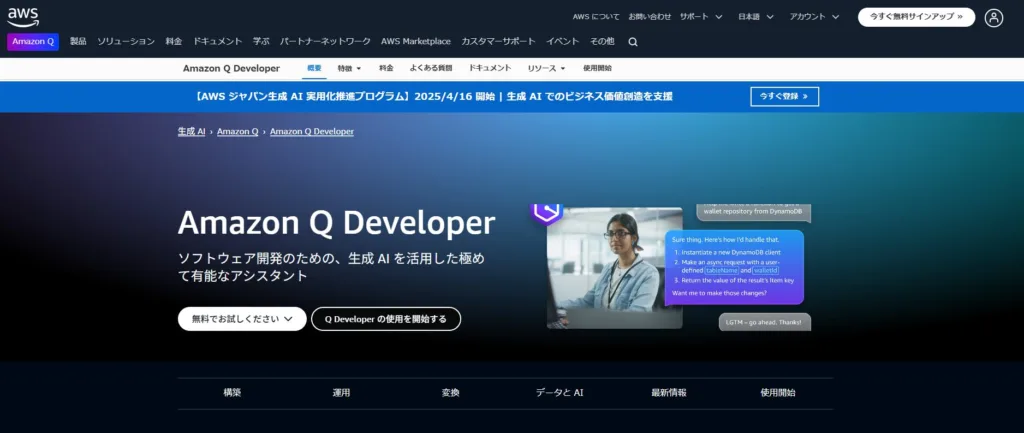Click the Amazon Q breadcrumb link
The height and width of the screenshot is (433, 1024).
coord(238,131)
